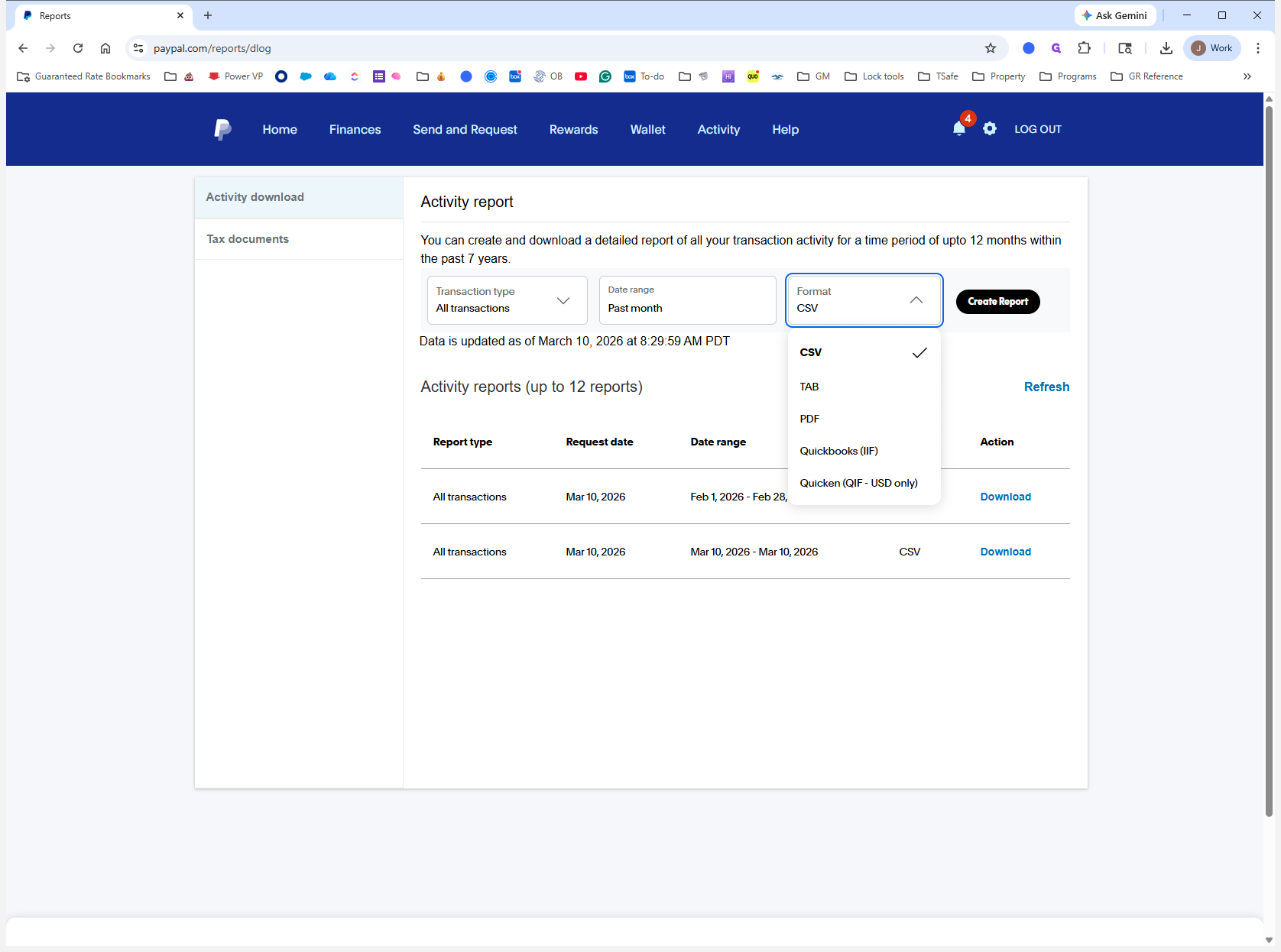1281x952 pixels.
Task: Open the Wallet nav item
Action: (x=647, y=130)
